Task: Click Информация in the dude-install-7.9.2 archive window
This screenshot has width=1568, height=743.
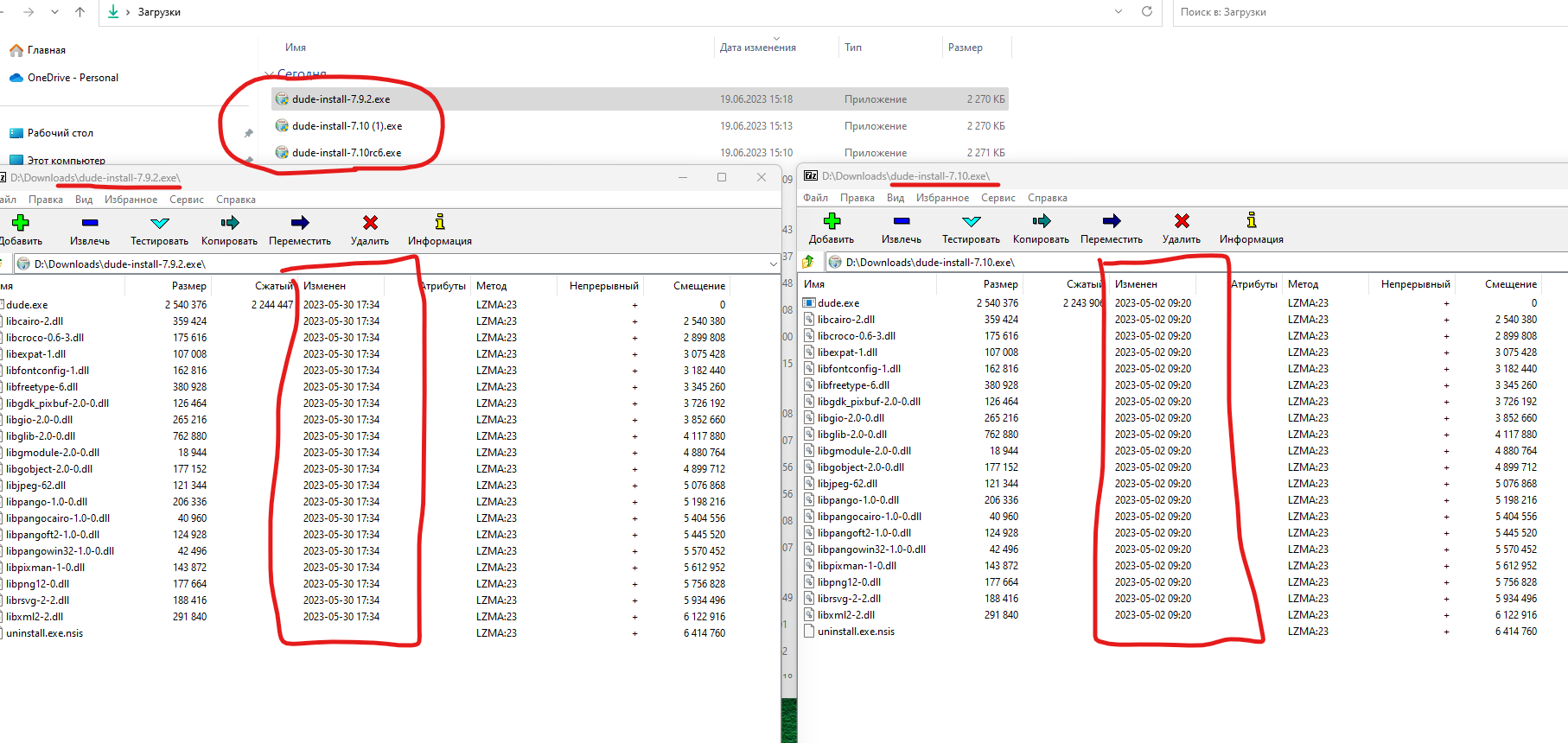Action: (x=440, y=230)
